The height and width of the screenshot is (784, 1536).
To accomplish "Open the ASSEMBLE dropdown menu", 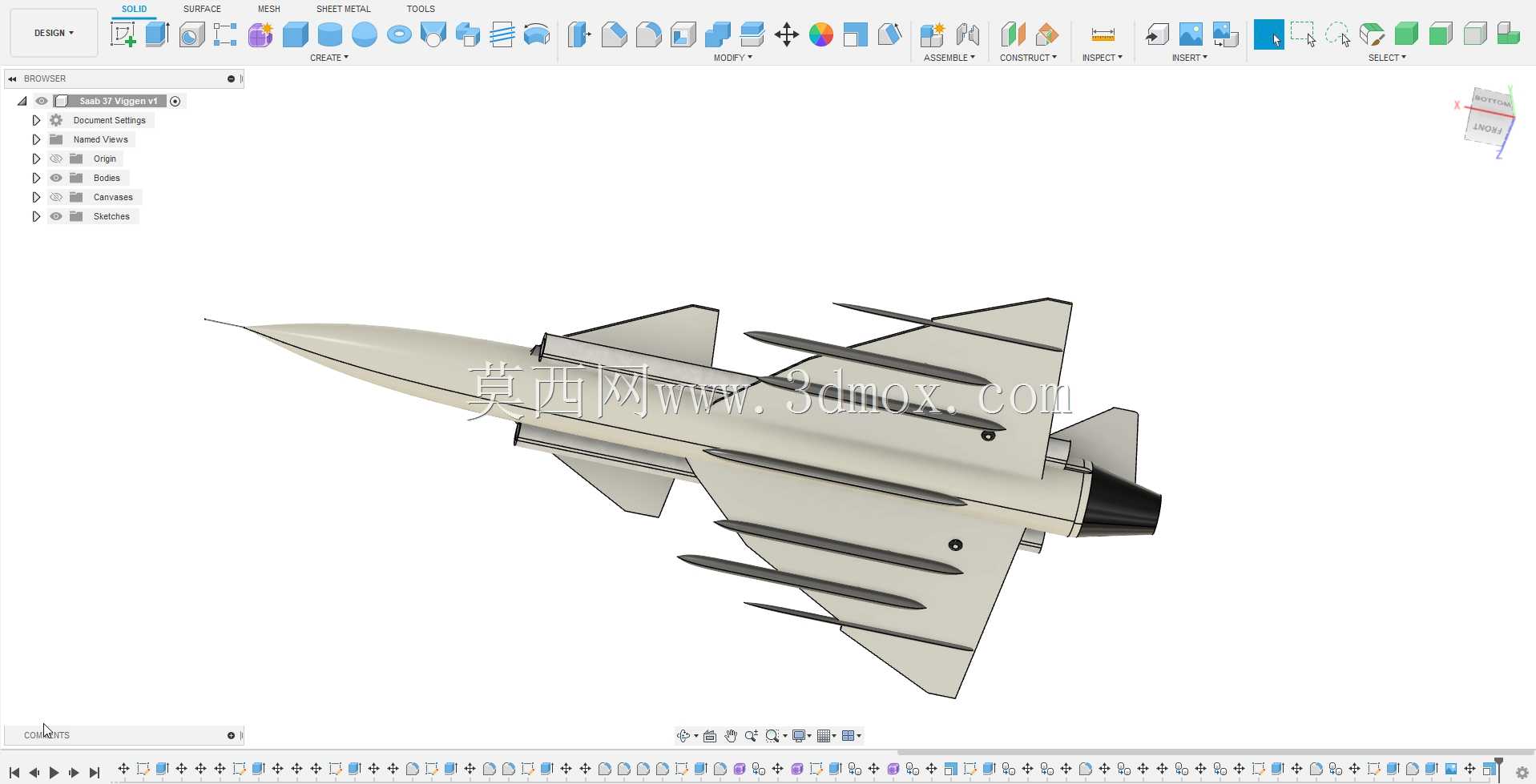I will tap(949, 58).
